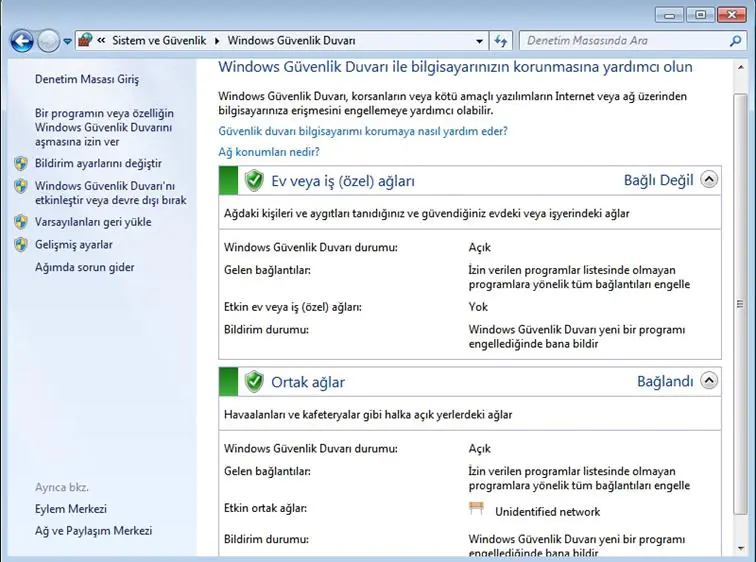Viewport: 756px width, 562px height.
Task: Click the search magnifier icon
Action: 735,41
